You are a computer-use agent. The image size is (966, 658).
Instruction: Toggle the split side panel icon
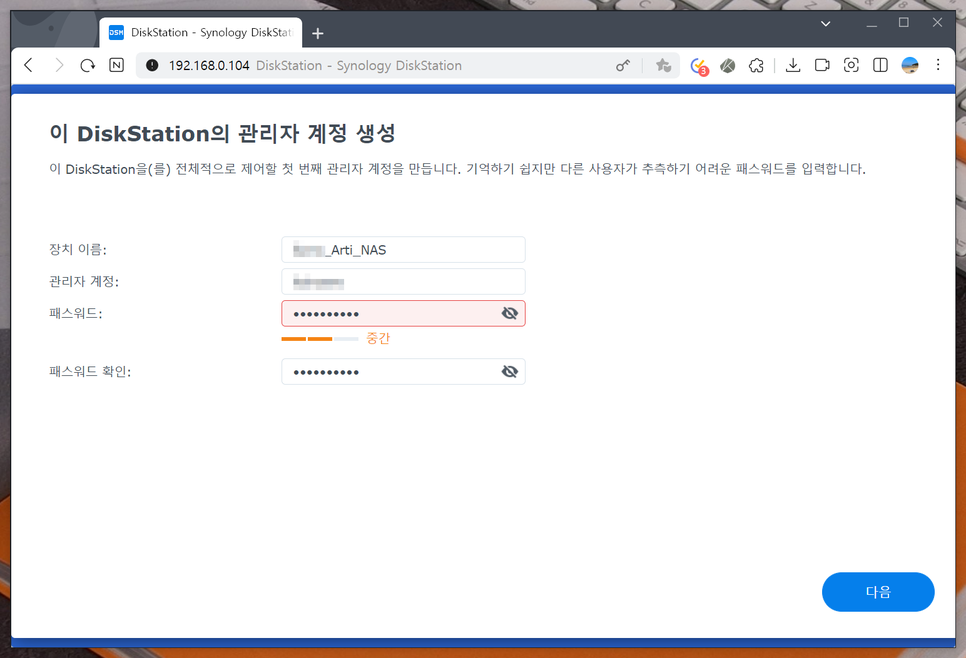pos(880,65)
